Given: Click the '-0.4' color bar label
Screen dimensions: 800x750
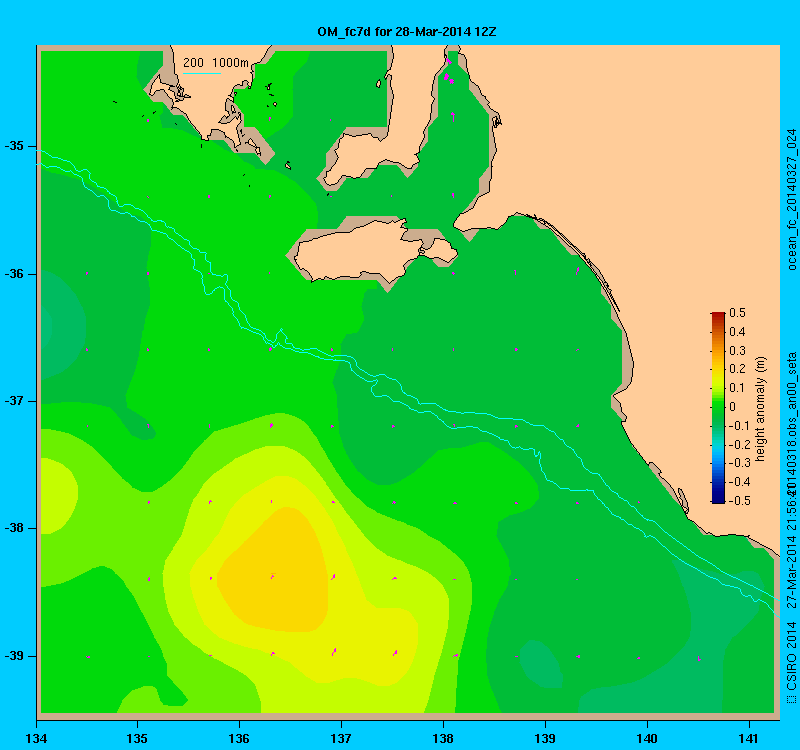Looking at the screenshot, I should [x=739, y=482].
